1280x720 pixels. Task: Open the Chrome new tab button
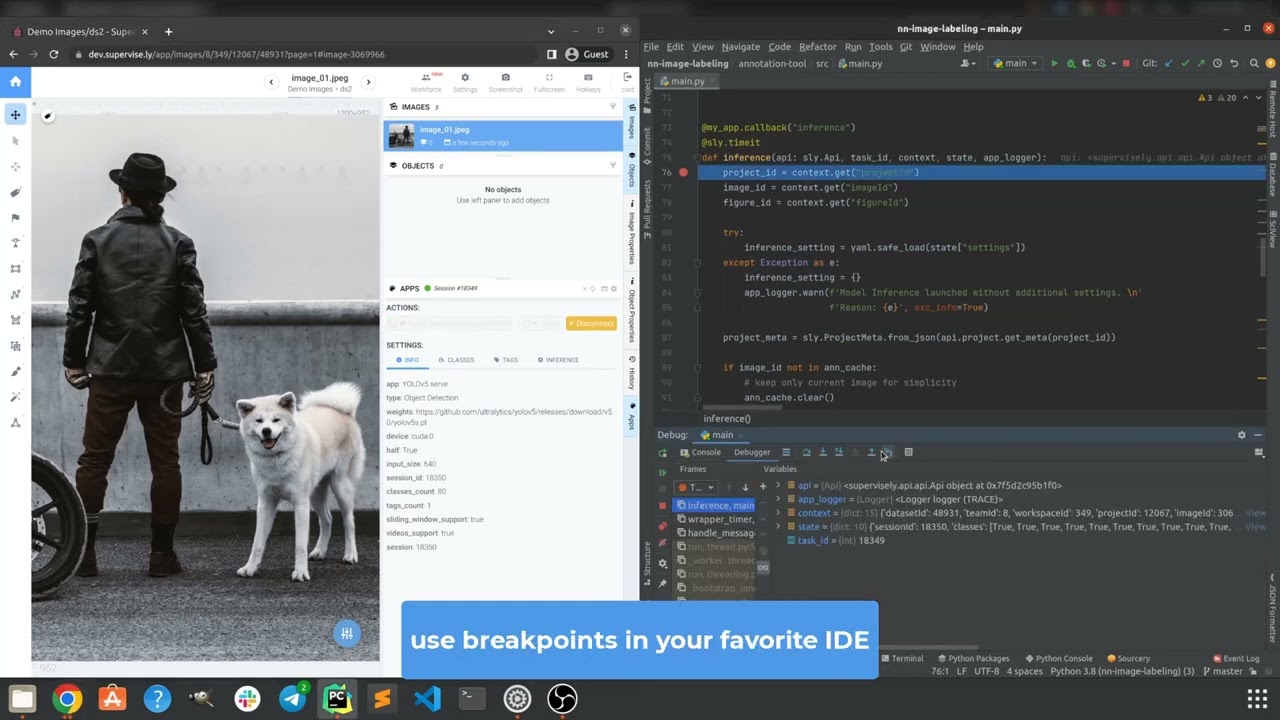(x=168, y=31)
